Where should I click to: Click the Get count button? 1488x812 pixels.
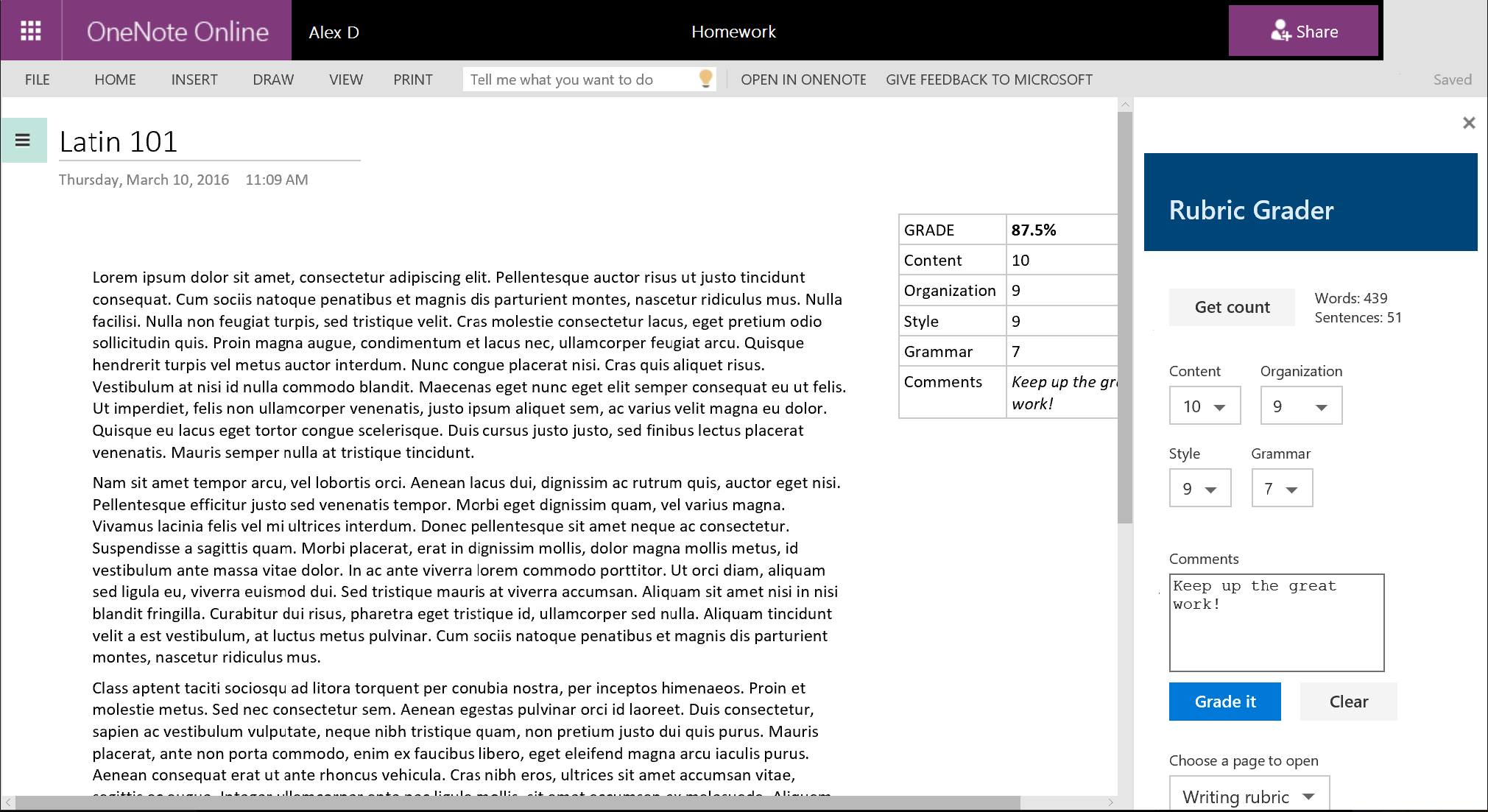[x=1232, y=307]
